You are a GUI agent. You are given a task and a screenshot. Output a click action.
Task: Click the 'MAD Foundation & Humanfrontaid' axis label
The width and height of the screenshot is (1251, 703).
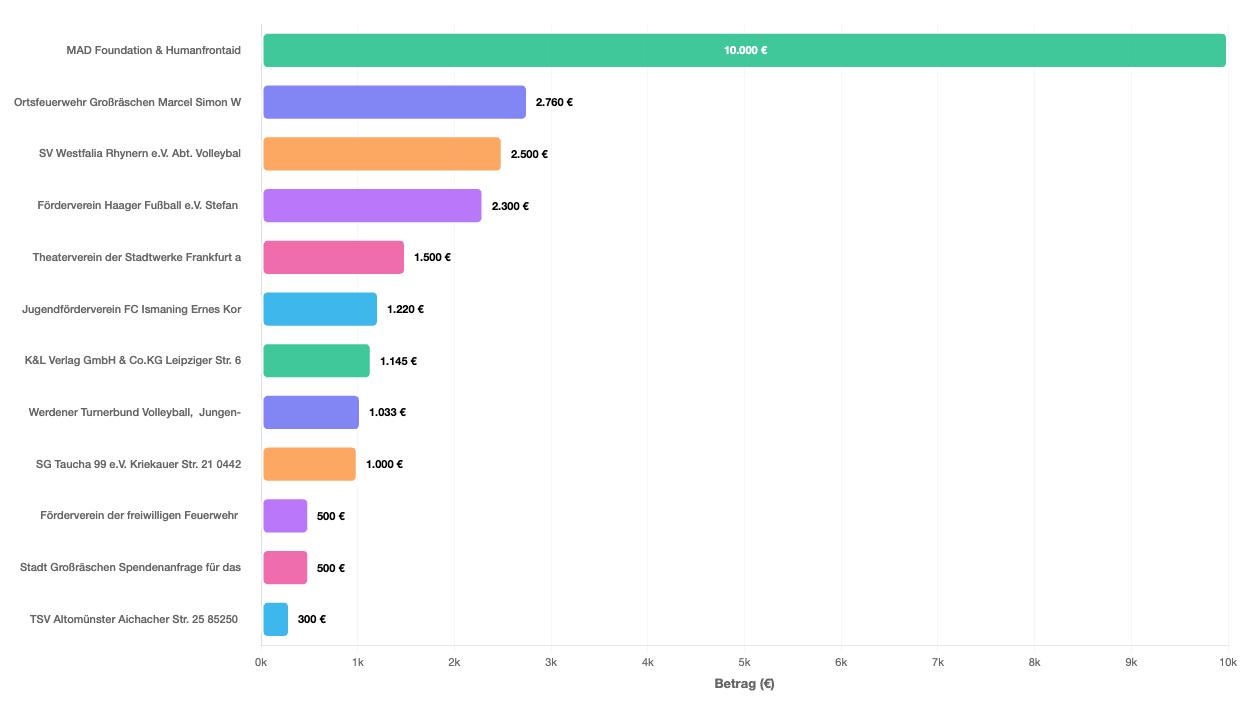(x=153, y=50)
